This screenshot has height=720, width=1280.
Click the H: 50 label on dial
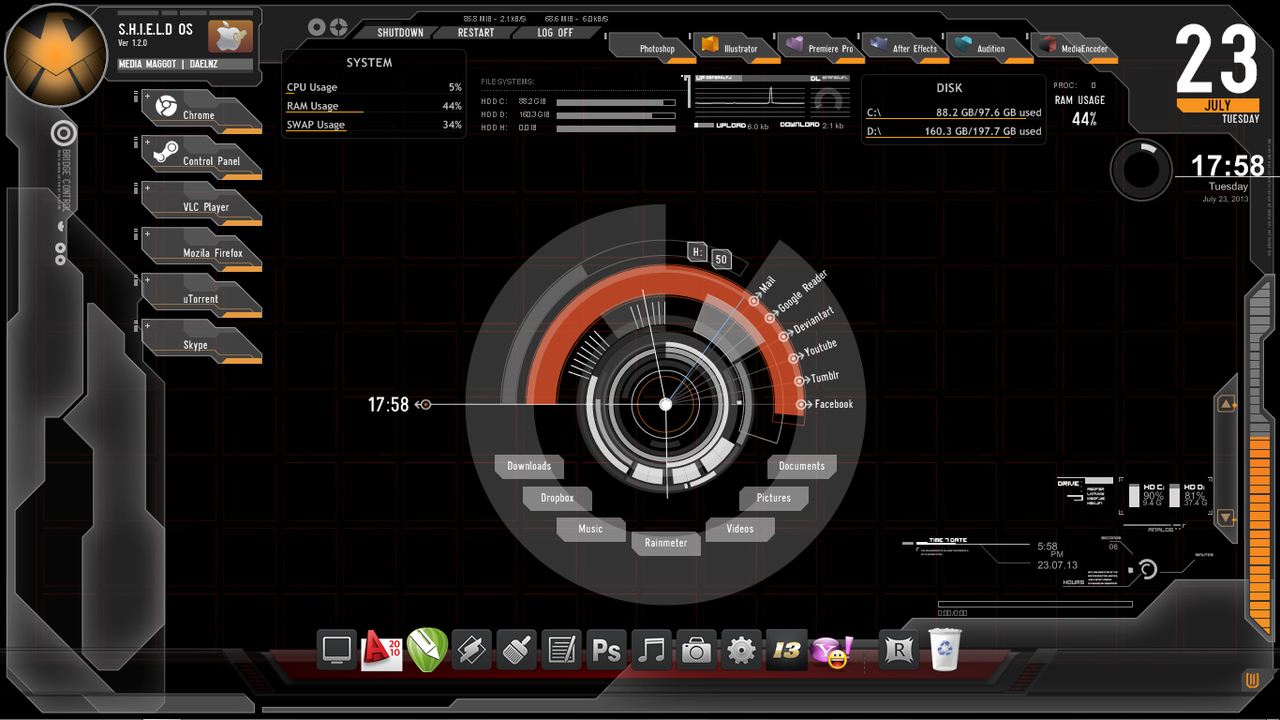click(x=710, y=256)
